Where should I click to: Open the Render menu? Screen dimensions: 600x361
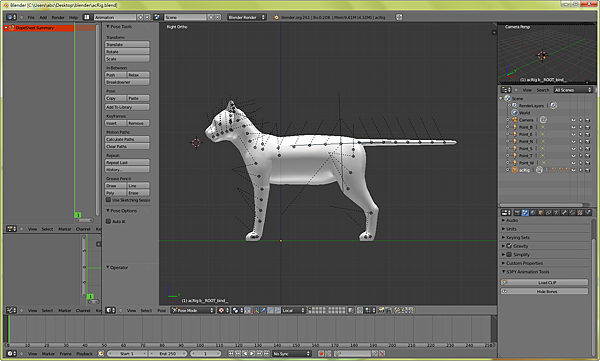(58, 17)
